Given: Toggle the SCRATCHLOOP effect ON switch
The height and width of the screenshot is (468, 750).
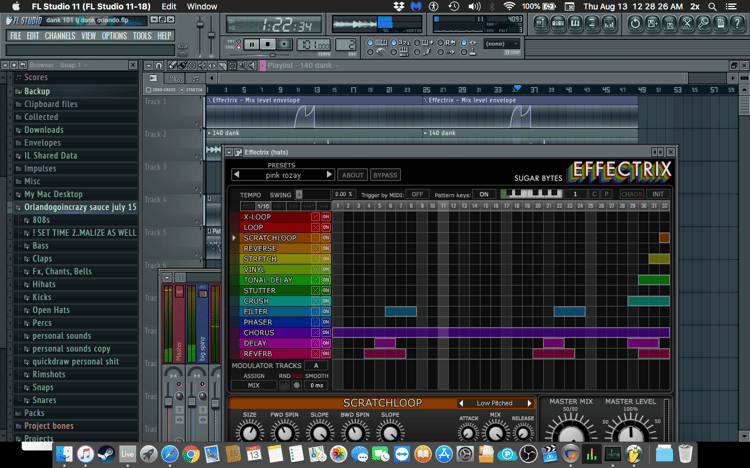Looking at the screenshot, I should [326, 238].
